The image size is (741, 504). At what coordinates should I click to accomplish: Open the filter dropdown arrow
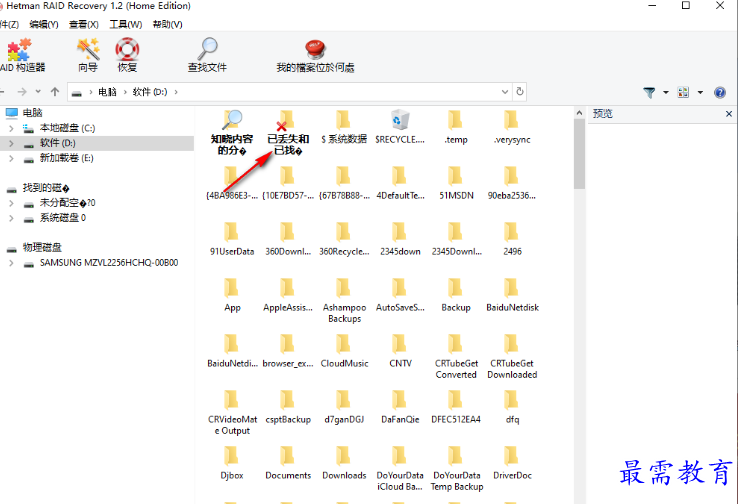point(665,92)
